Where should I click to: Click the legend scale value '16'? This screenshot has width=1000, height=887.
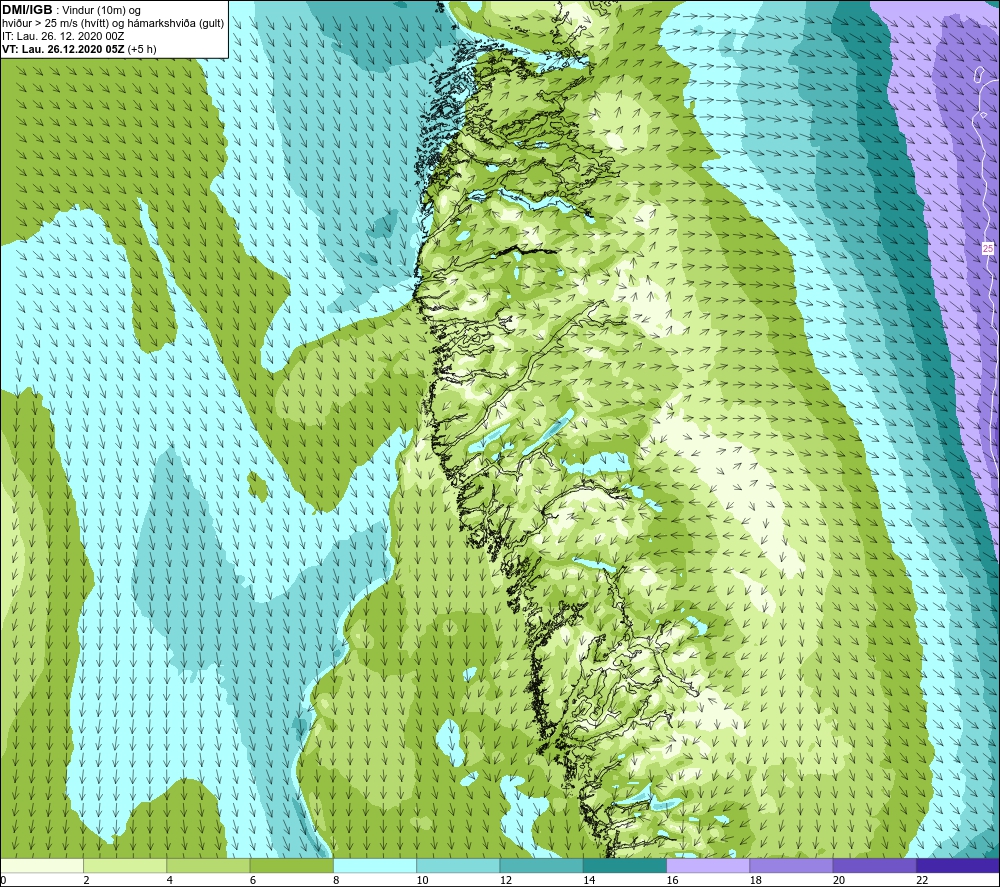tap(672, 881)
